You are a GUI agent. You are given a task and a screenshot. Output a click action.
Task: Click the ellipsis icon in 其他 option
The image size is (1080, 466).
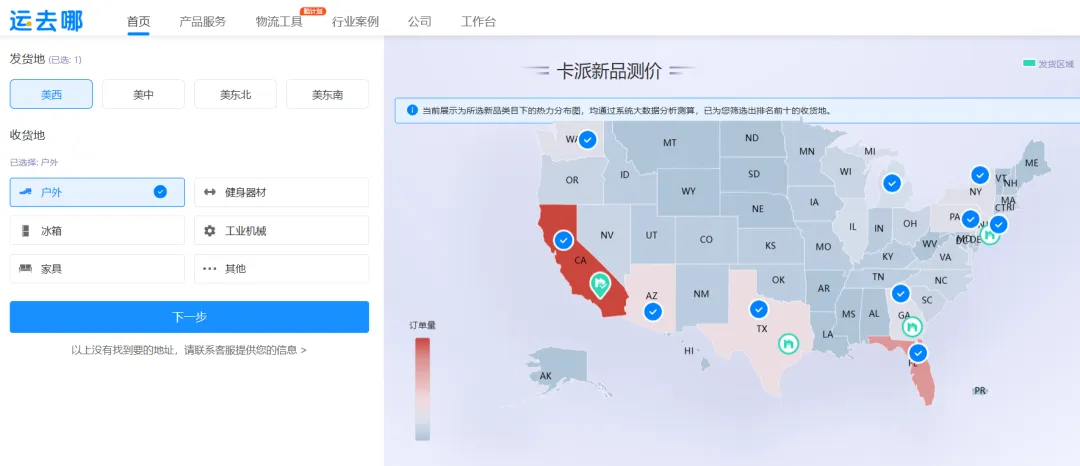[210, 269]
